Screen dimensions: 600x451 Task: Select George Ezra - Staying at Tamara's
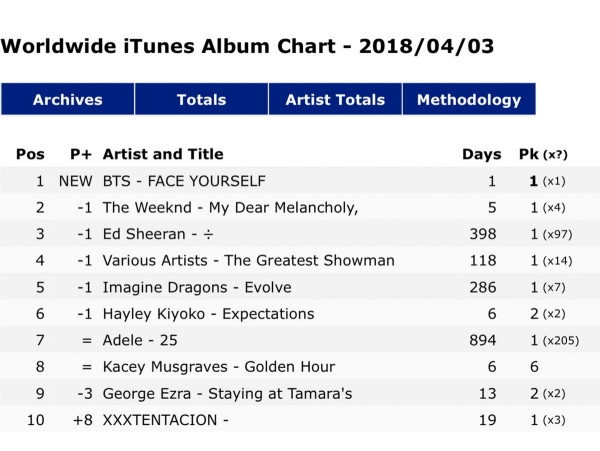pyautogui.click(x=227, y=394)
